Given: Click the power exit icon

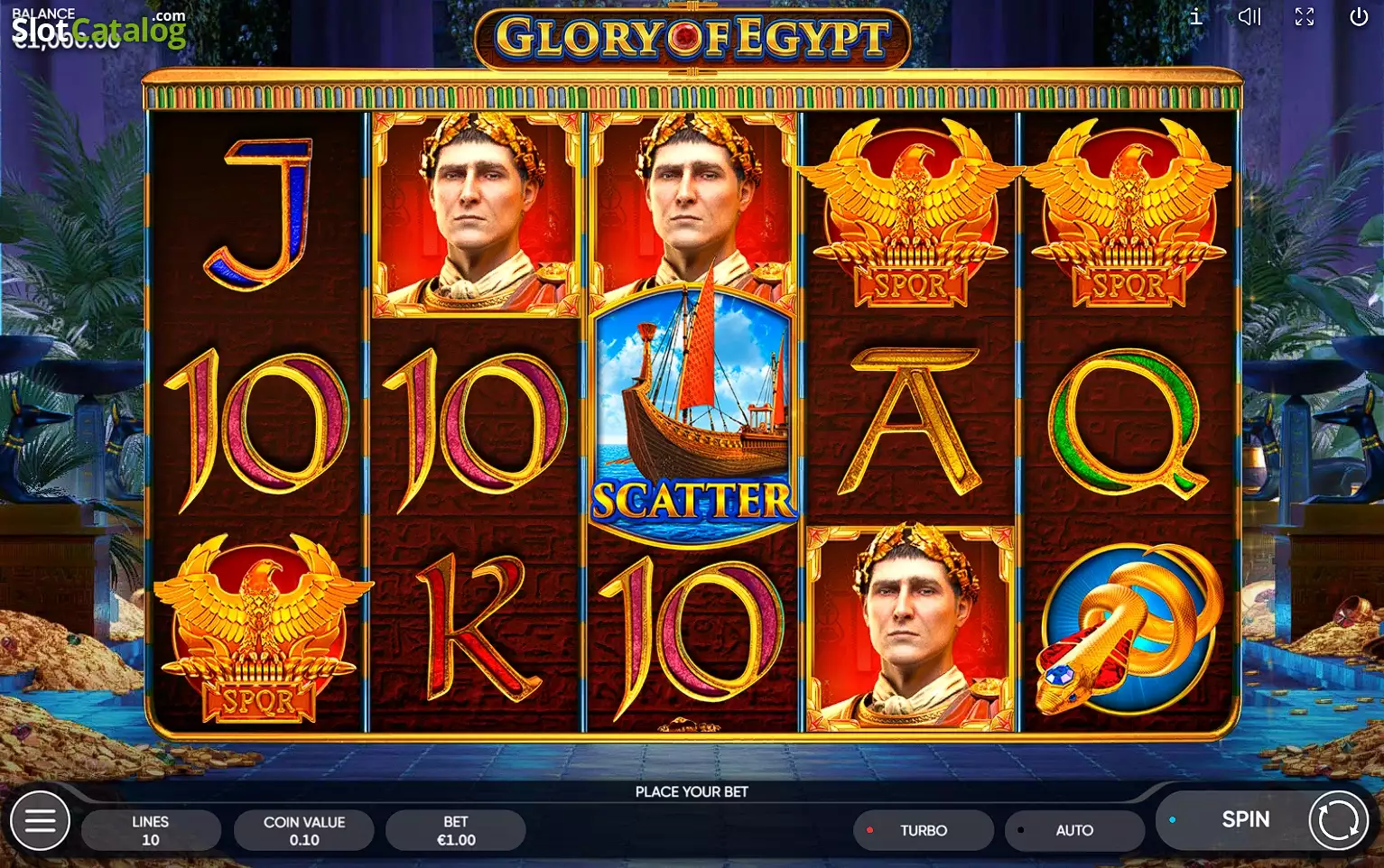Looking at the screenshot, I should point(1359,16).
